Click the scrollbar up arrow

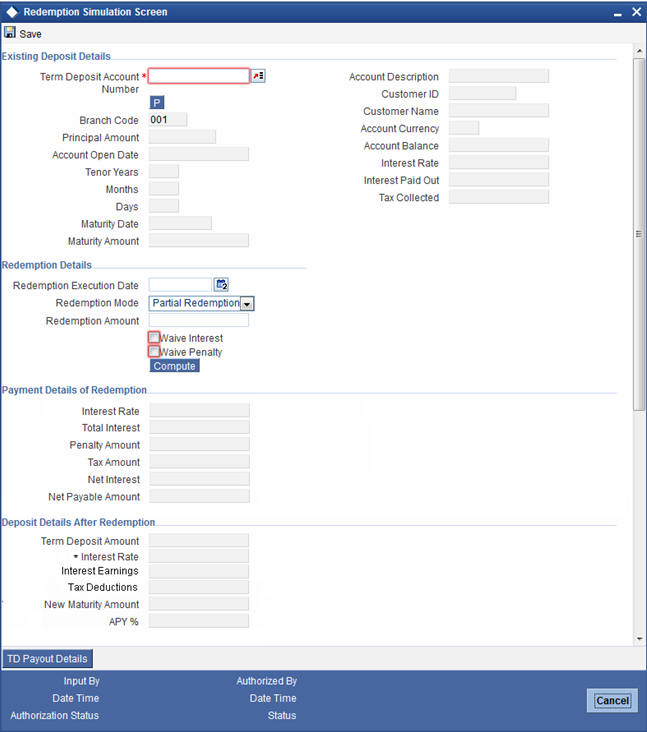pos(639,50)
